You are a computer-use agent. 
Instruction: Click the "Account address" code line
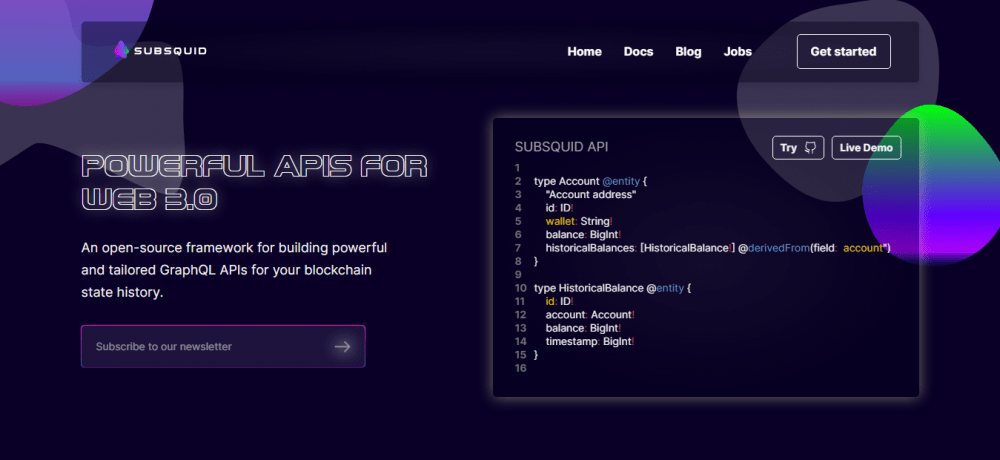point(591,195)
